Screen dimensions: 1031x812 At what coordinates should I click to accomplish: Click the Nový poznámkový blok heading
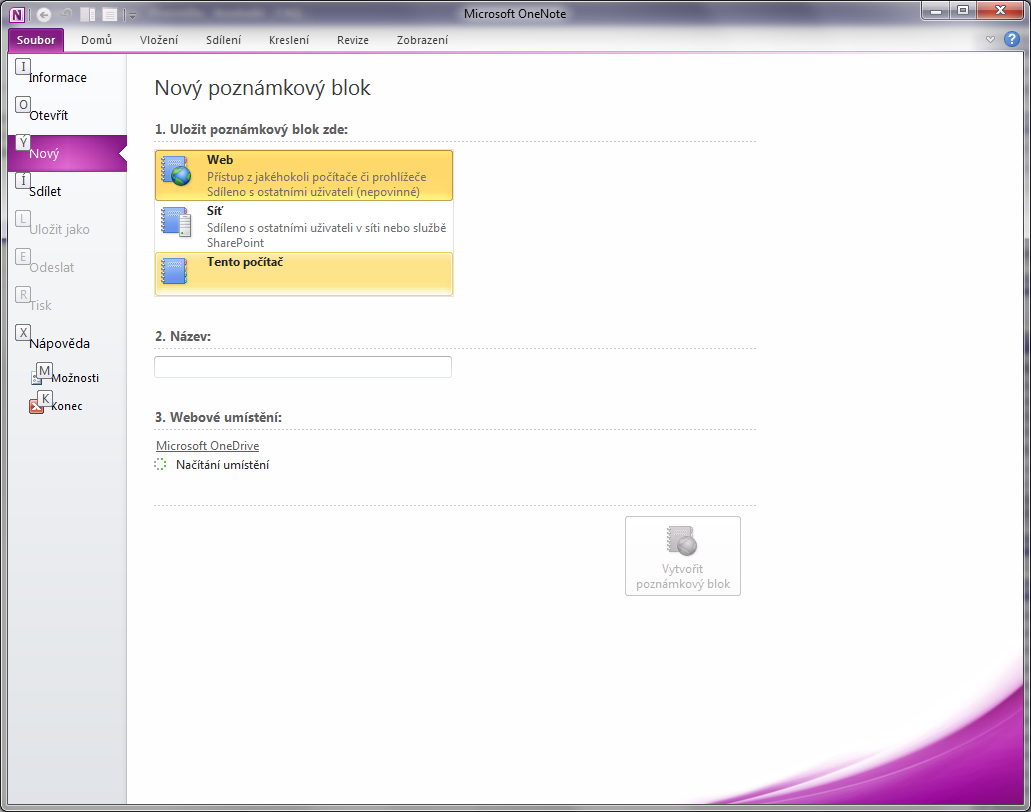[x=262, y=88]
